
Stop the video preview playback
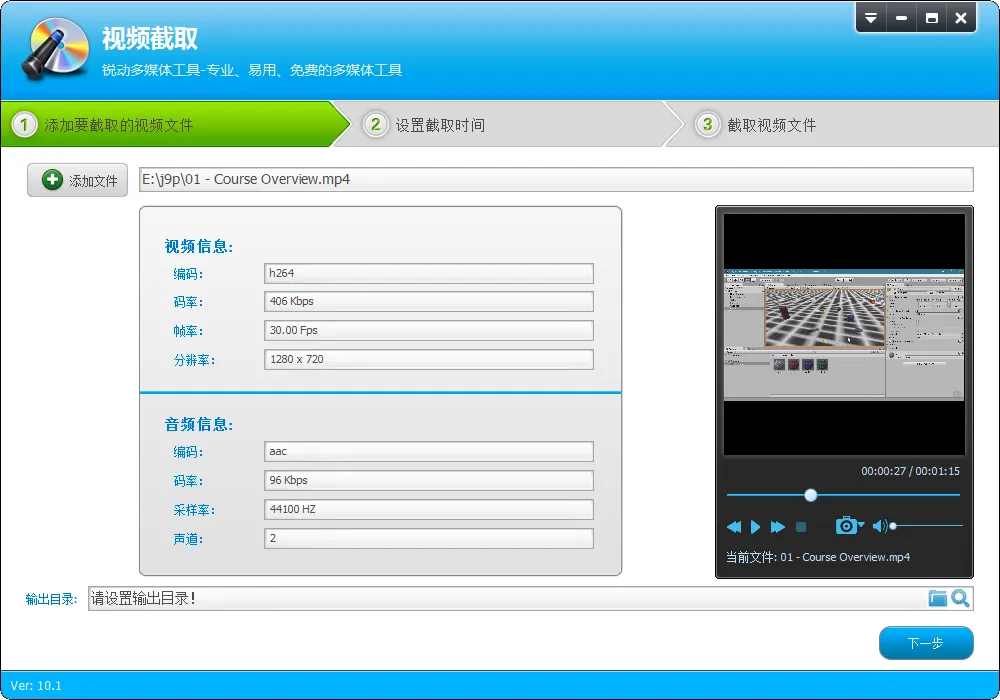[x=801, y=527]
